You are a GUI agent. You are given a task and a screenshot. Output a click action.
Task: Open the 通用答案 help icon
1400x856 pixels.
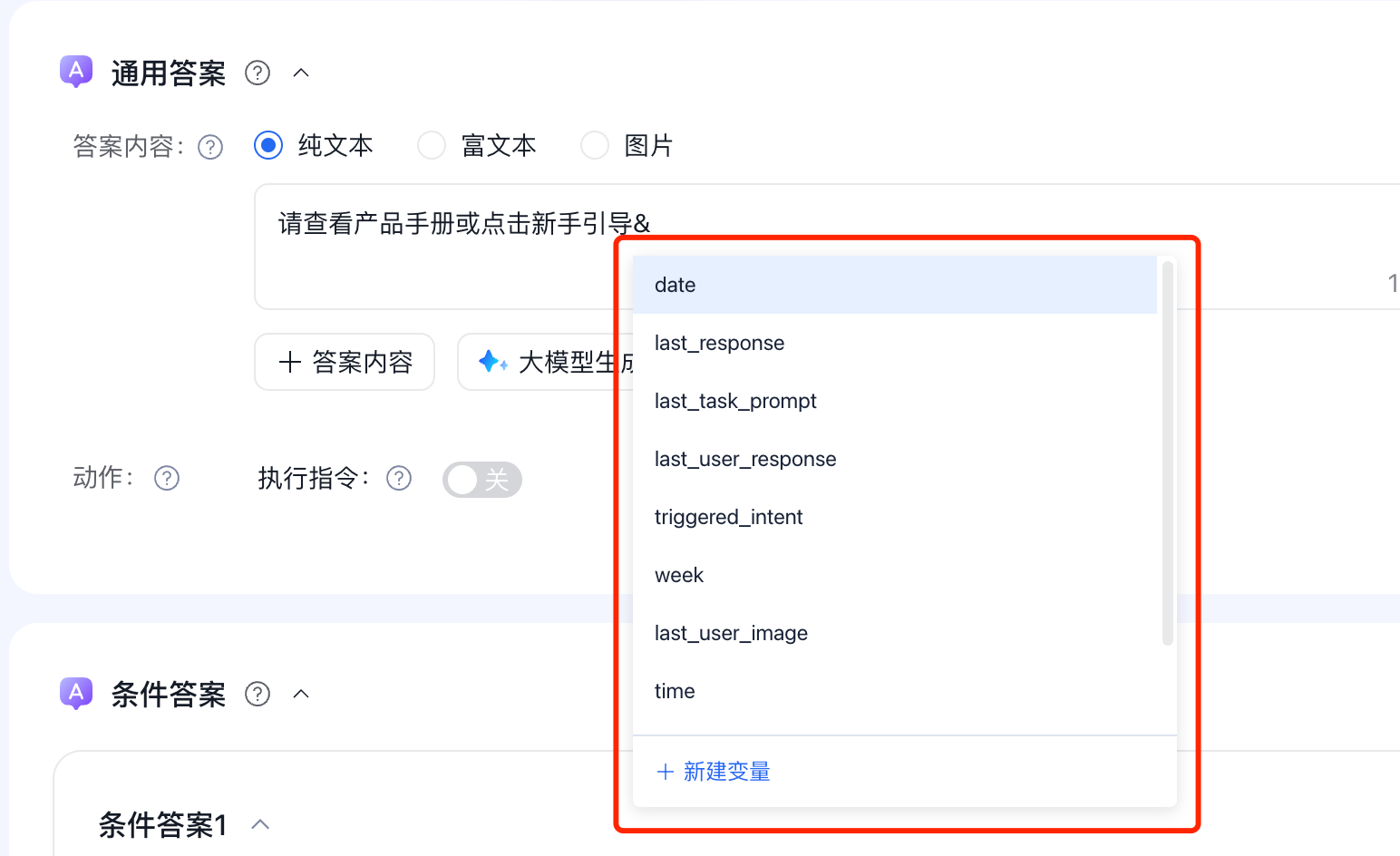(257, 73)
